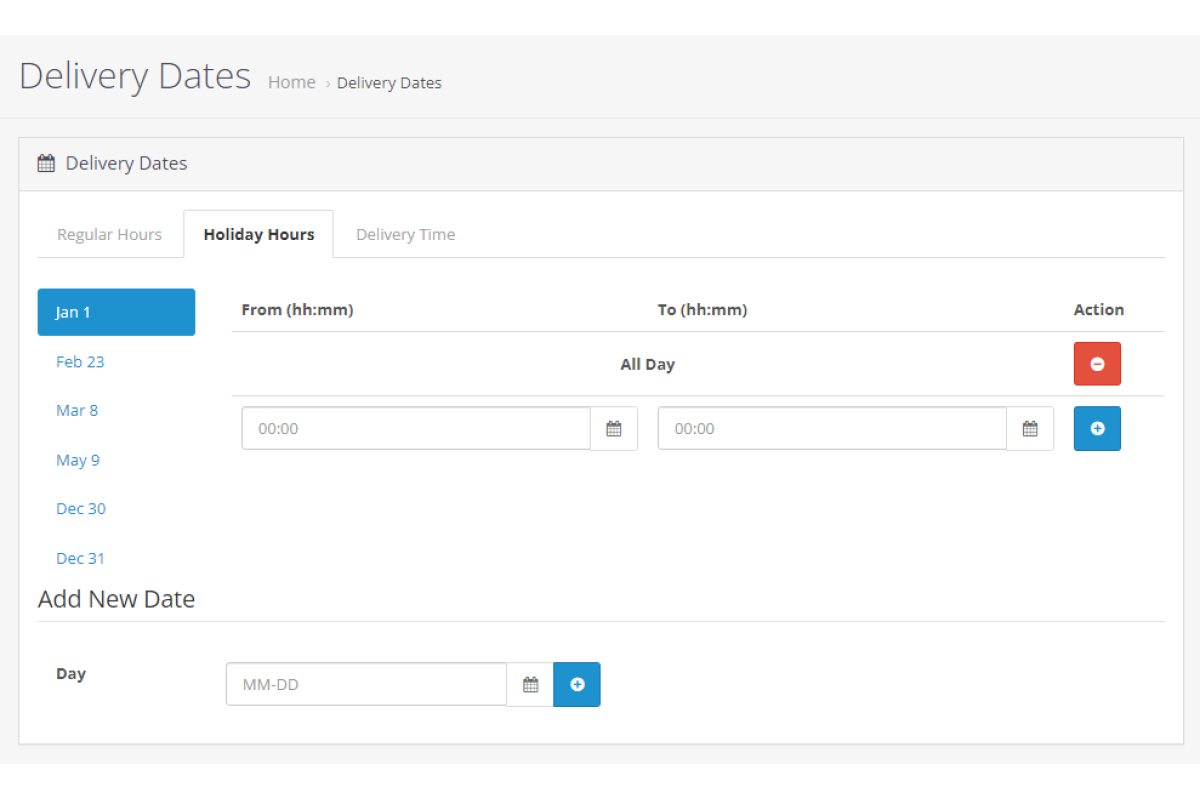Select Jan 1 holiday date
Screen dimensions: 1200x800
pyautogui.click(x=116, y=312)
